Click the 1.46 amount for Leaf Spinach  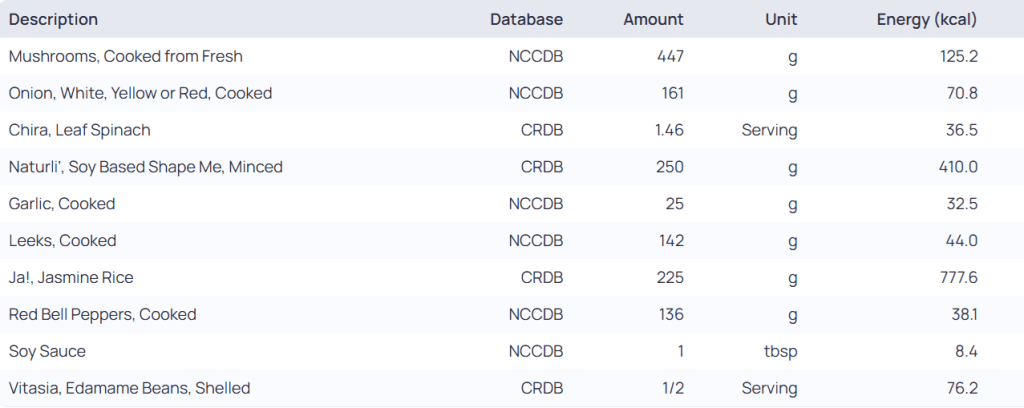668,130
